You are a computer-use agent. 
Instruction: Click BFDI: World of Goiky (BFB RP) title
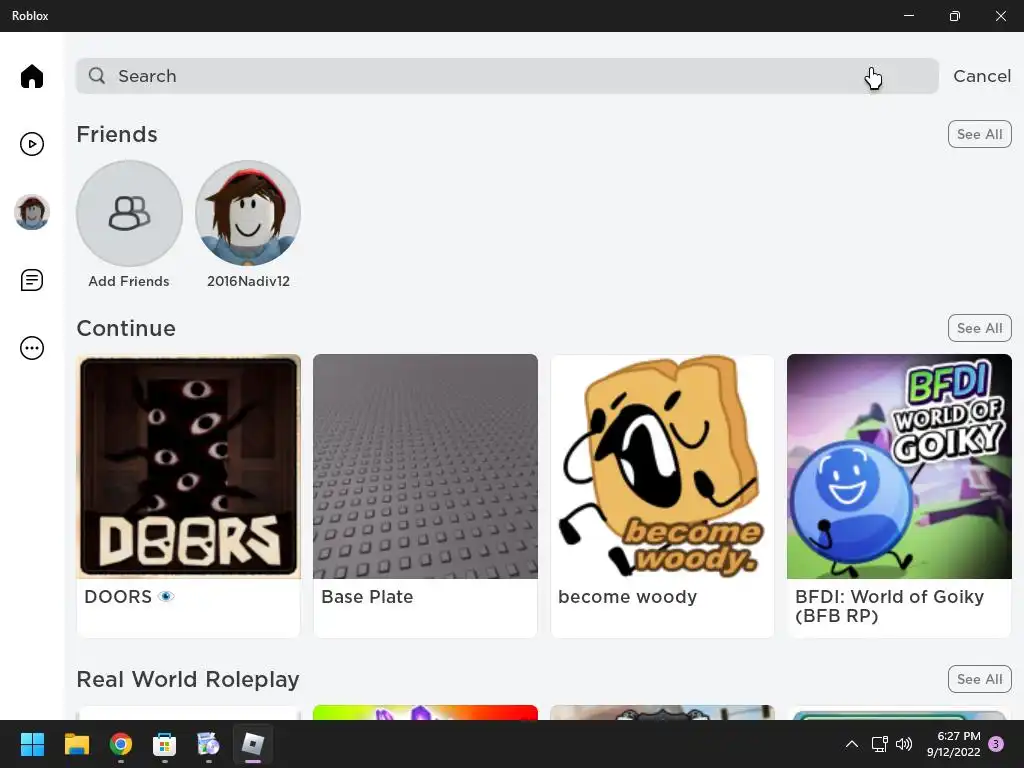tap(889, 606)
